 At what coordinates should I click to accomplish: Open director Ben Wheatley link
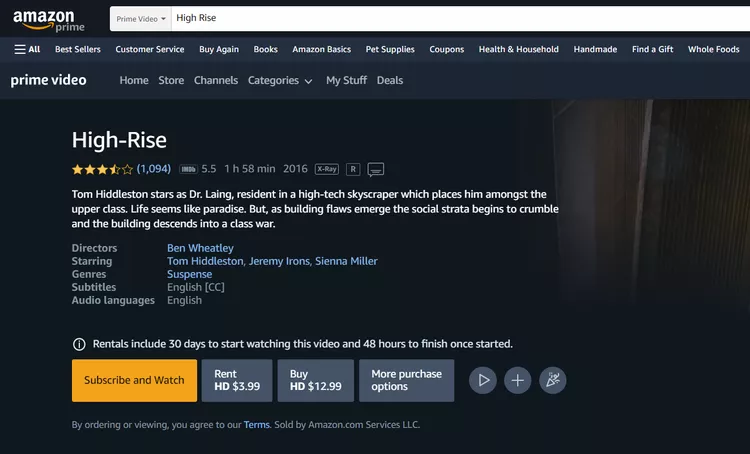[x=200, y=248]
